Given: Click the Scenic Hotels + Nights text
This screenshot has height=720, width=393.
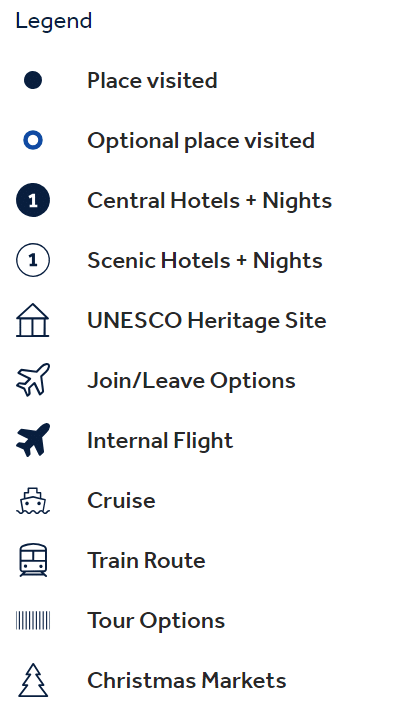Looking at the screenshot, I should click(x=205, y=261).
